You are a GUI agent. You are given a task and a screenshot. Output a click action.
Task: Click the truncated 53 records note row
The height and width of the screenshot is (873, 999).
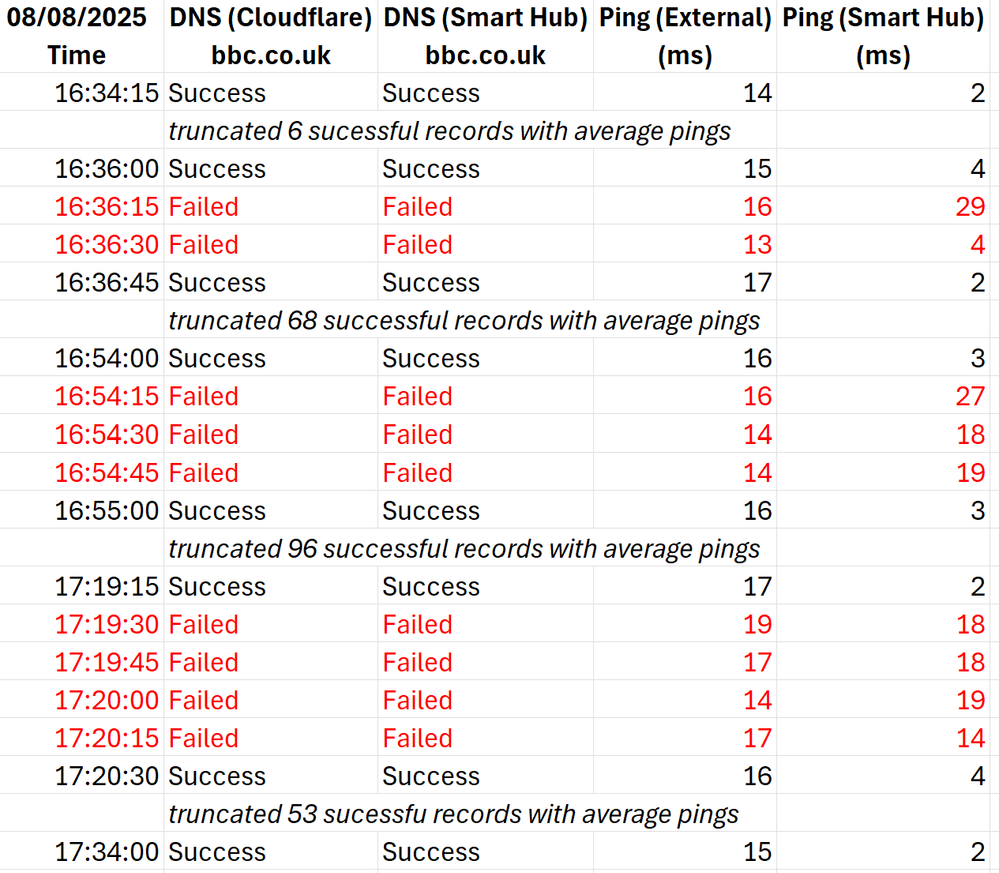pos(453,814)
